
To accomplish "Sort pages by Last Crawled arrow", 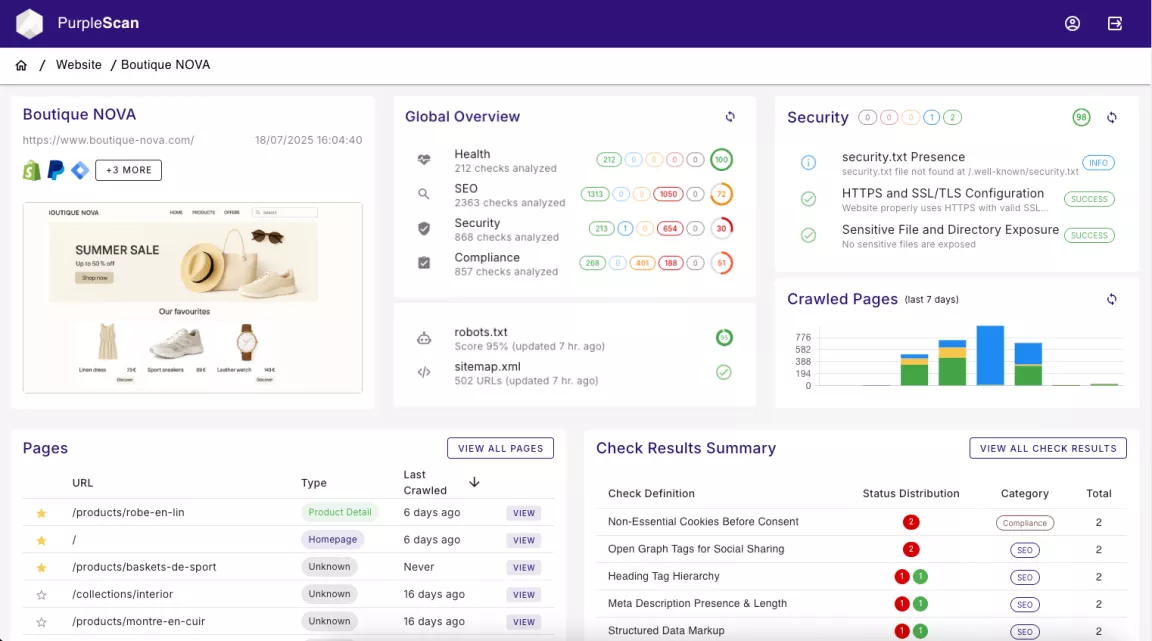I will pos(474,482).
